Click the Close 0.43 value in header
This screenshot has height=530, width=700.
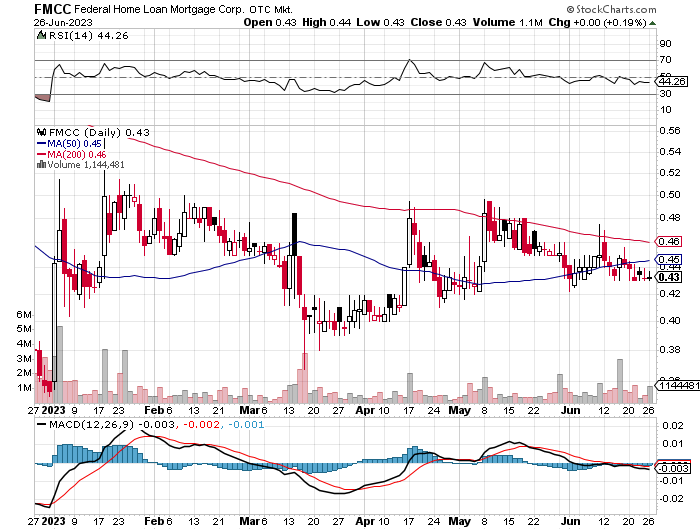pyautogui.click(x=438, y=22)
